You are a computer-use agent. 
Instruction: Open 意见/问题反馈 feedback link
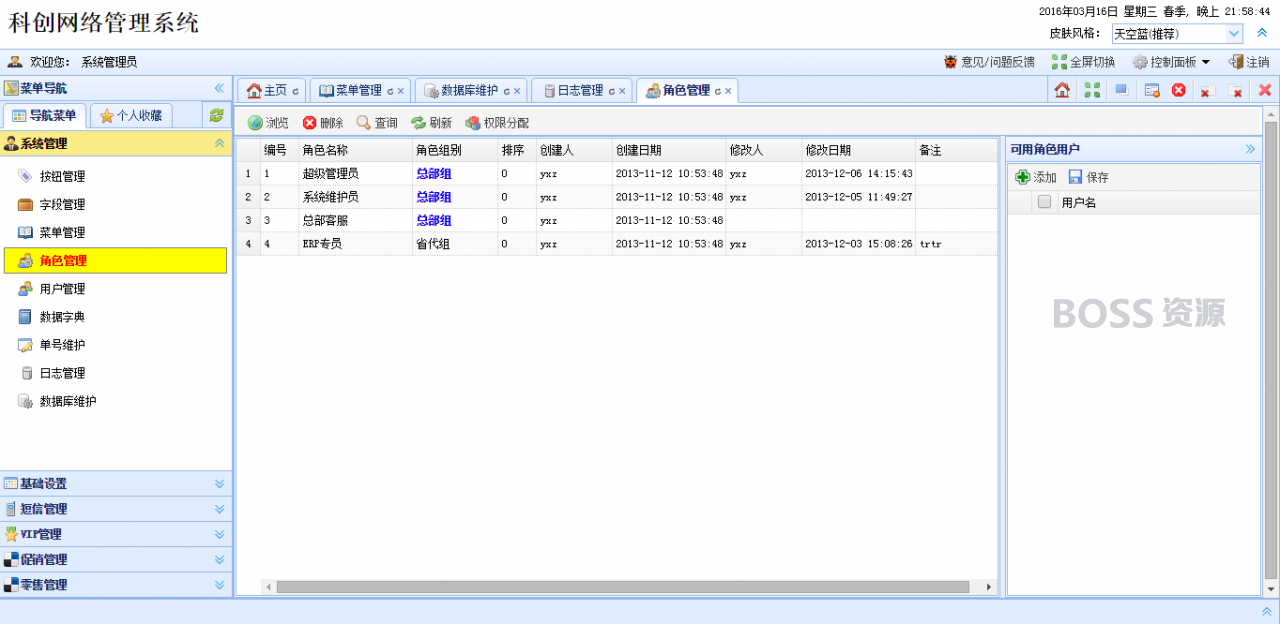(989, 62)
